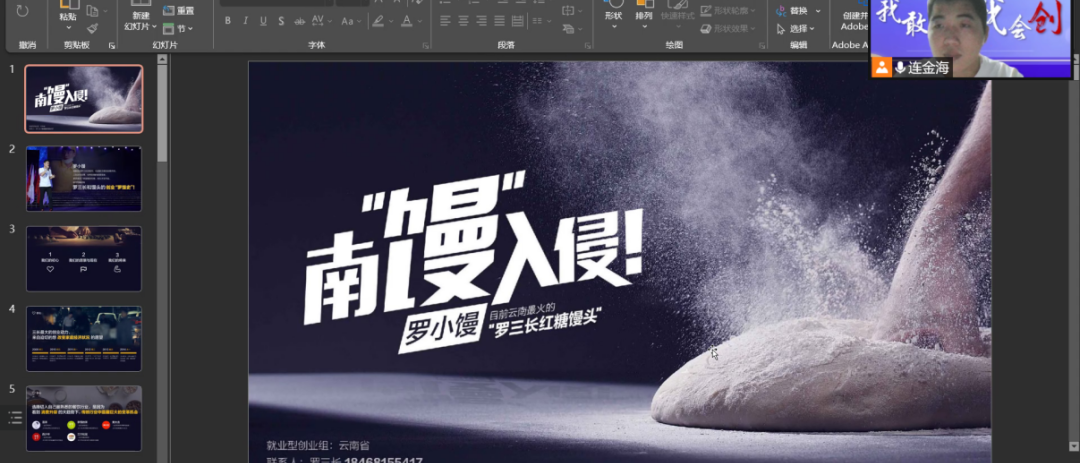
Task: Apply italic formatting to text
Action: (246, 21)
